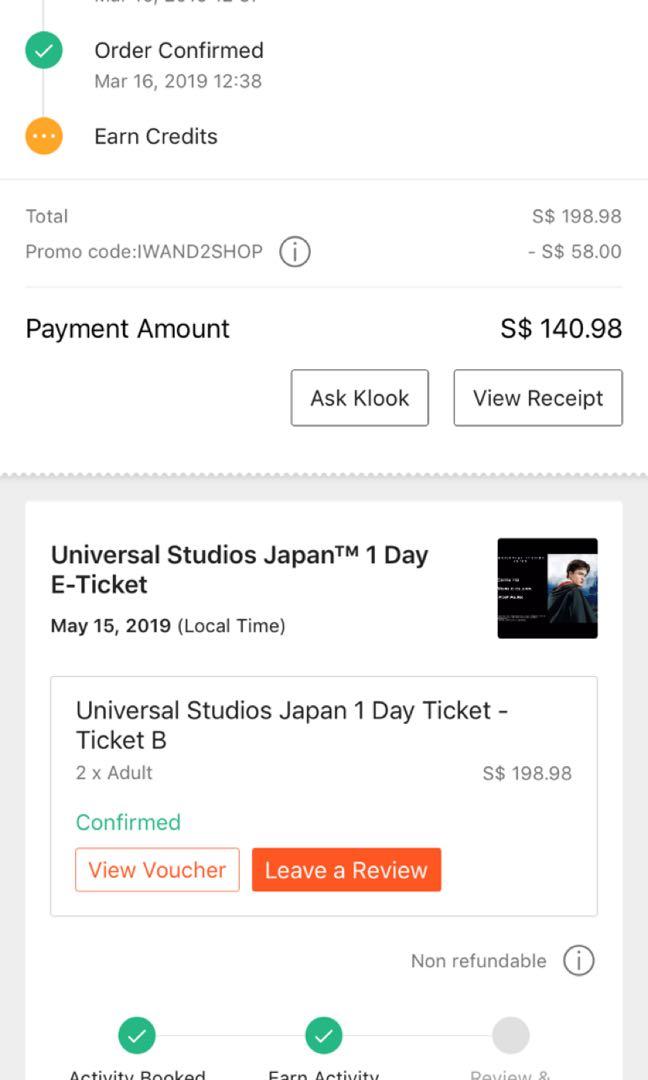The height and width of the screenshot is (1080, 648).
Task: Click the Payment Amount S$ 140.98 value
Action: (561, 329)
